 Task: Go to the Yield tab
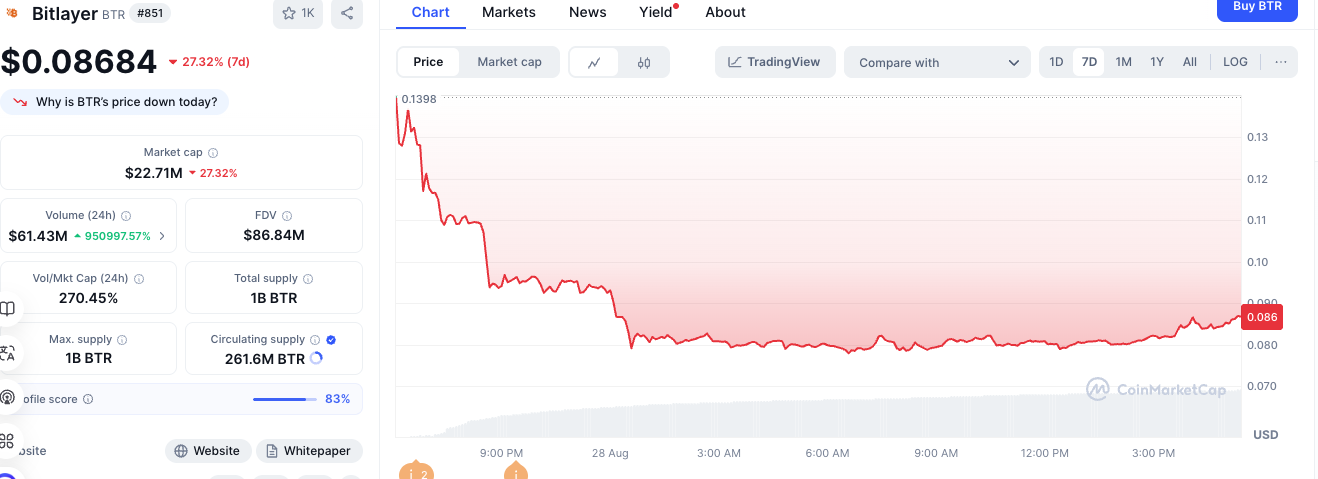655,12
